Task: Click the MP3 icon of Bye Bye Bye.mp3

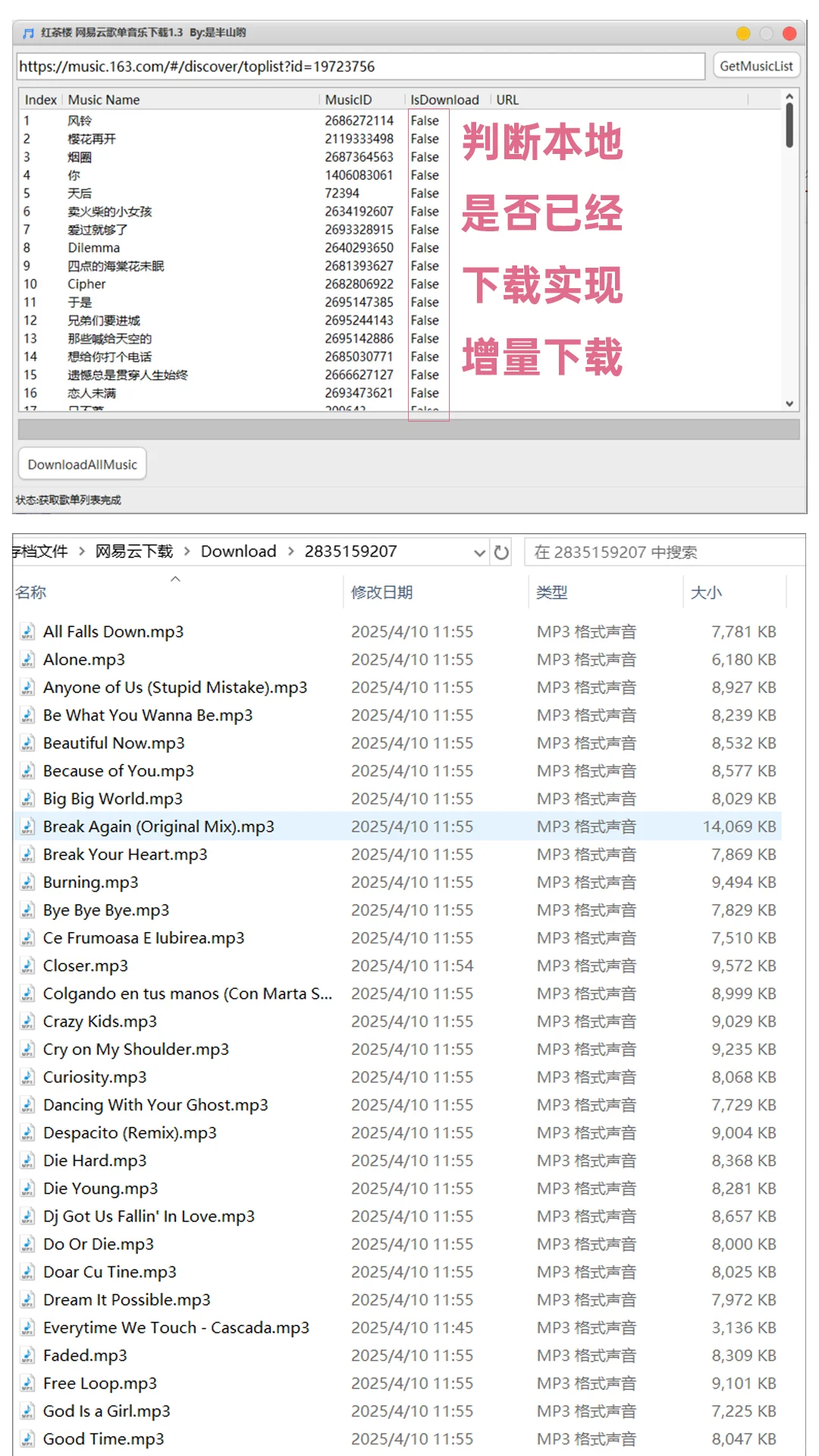Action: click(27, 910)
